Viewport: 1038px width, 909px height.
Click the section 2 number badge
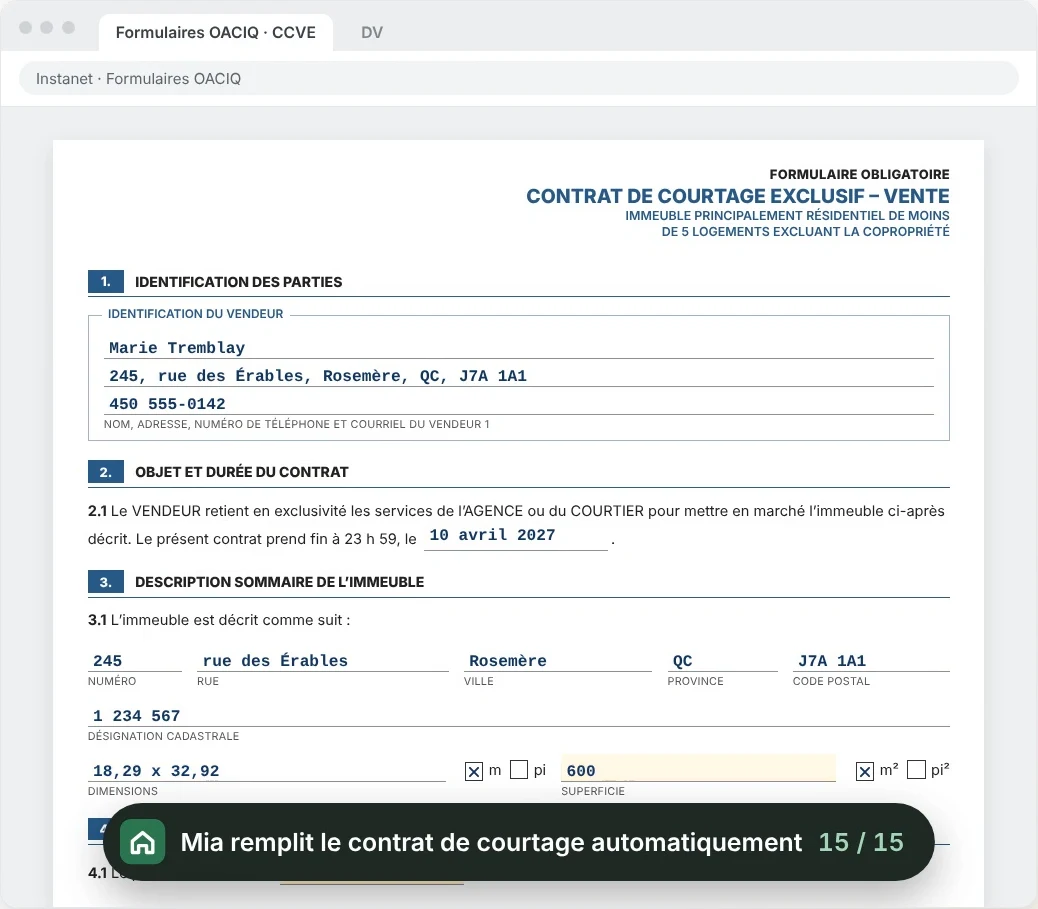point(106,471)
